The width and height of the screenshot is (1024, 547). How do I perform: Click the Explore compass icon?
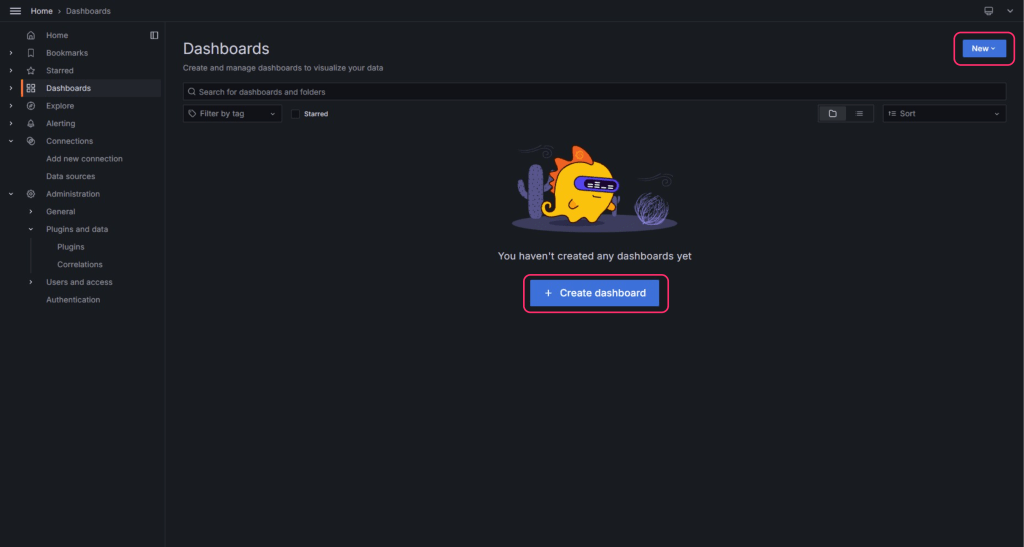(x=31, y=106)
